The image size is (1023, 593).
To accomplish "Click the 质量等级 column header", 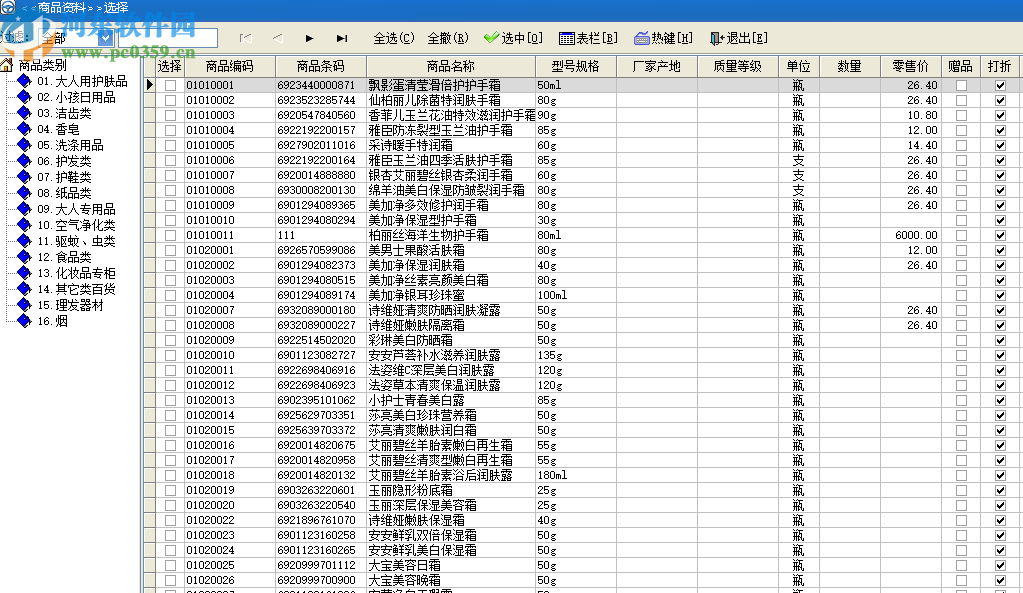I will click(x=738, y=66).
